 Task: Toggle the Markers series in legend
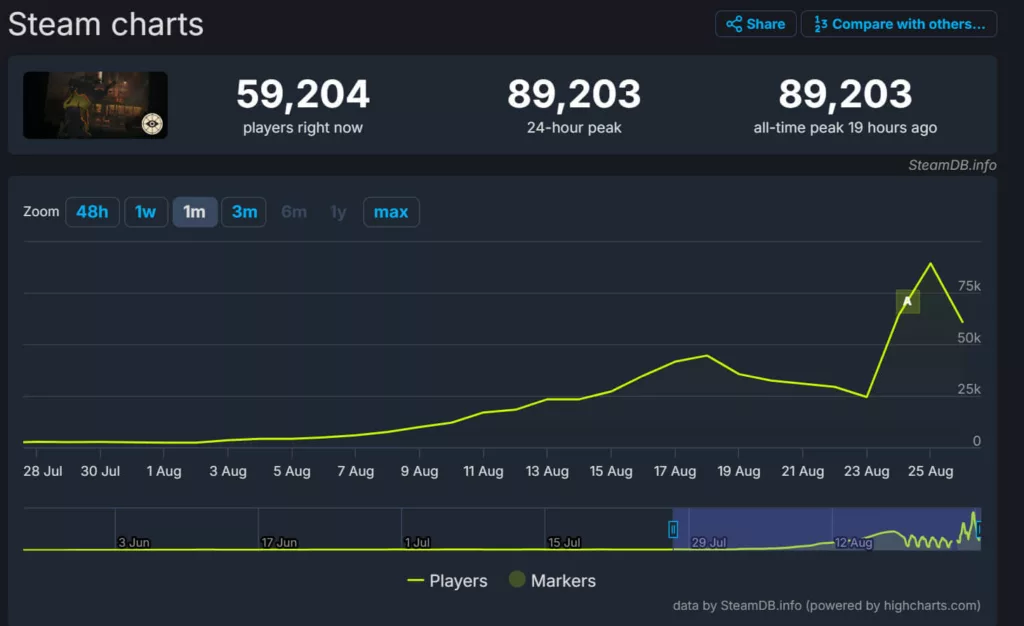pos(552,580)
